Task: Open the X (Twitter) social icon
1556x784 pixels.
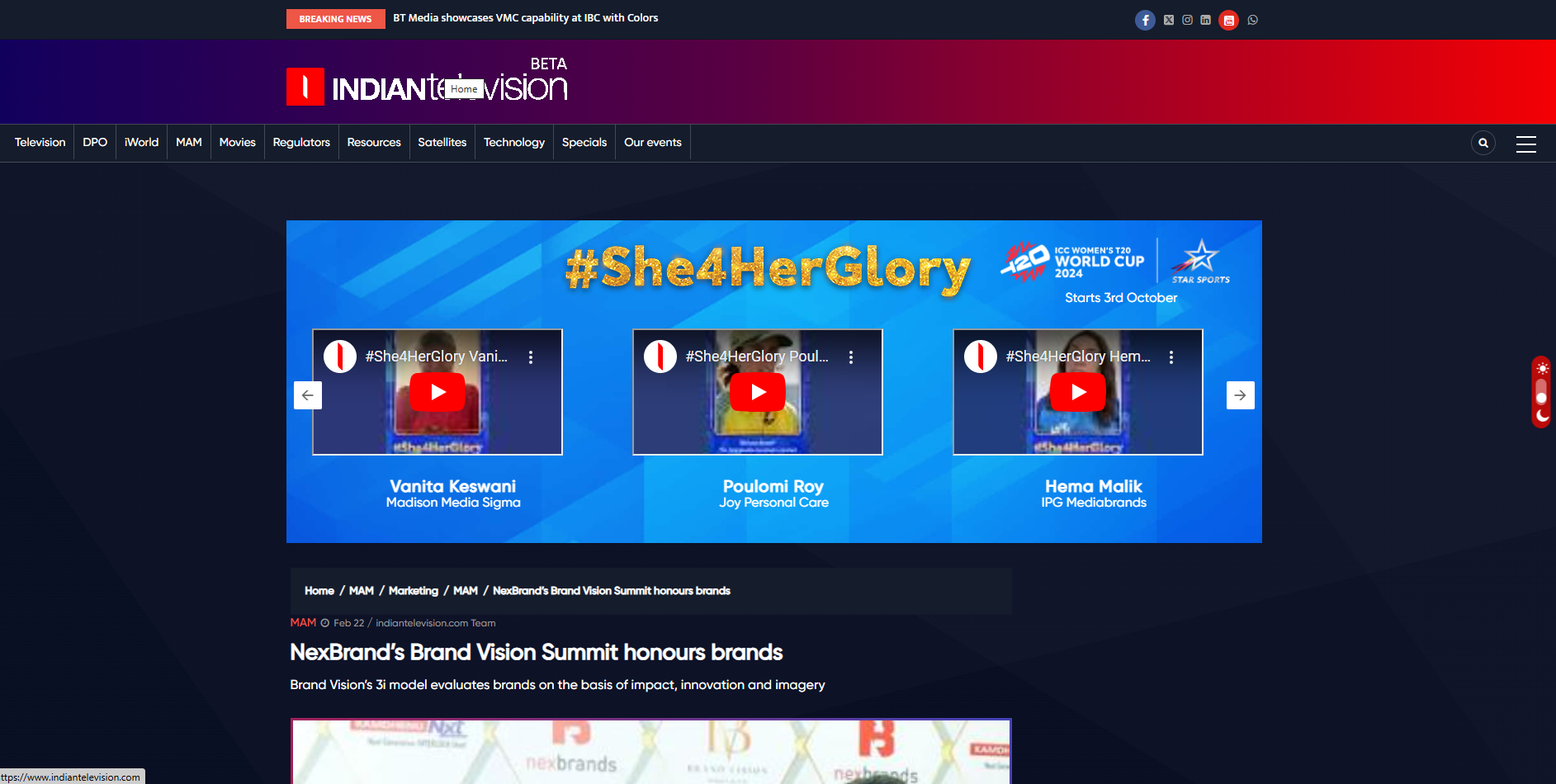Action: pos(1169,20)
